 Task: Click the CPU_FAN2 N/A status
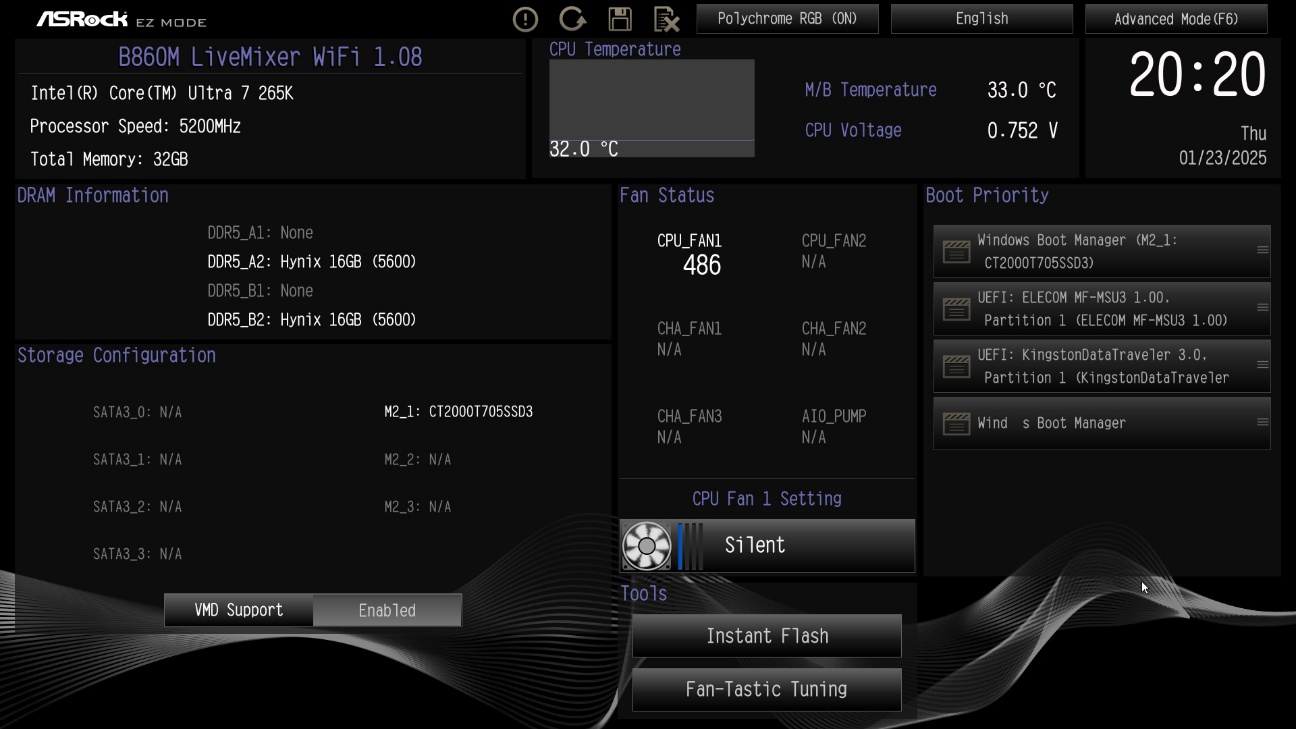point(814,262)
